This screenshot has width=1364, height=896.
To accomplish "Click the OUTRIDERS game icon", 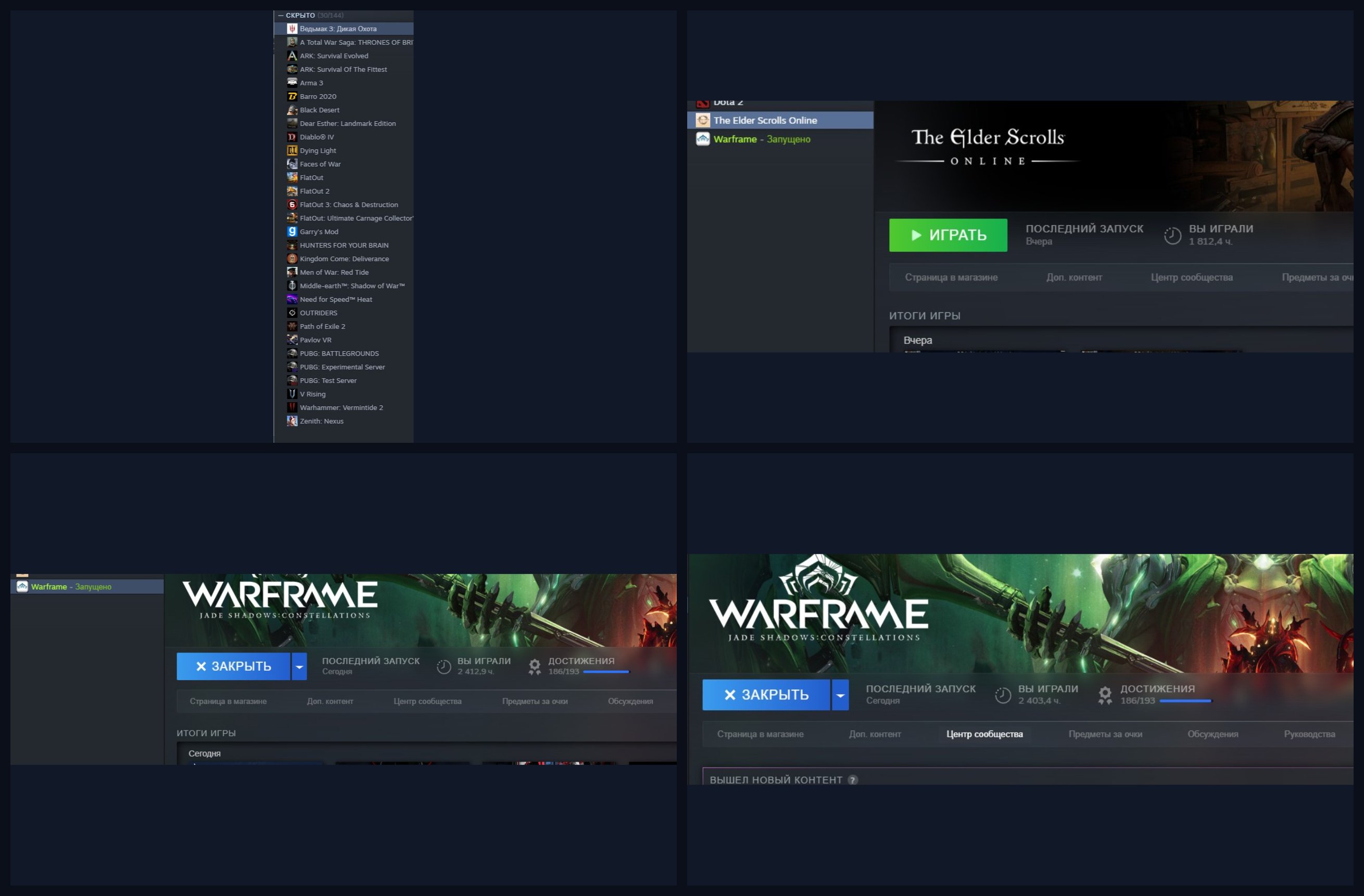I will pyautogui.click(x=292, y=313).
